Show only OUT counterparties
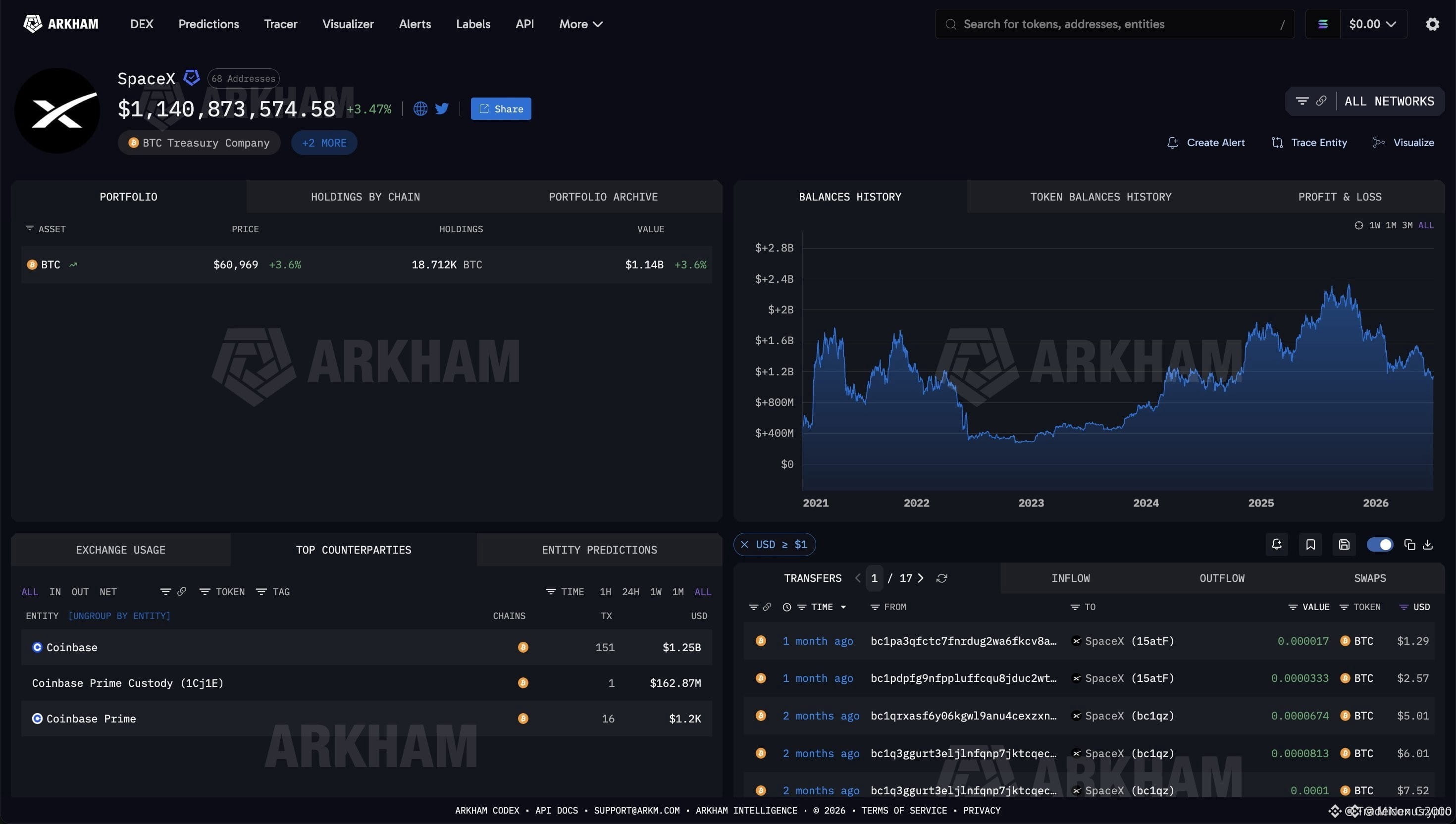This screenshot has height=824, width=1456. pyautogui.click(x=80, y=591)
